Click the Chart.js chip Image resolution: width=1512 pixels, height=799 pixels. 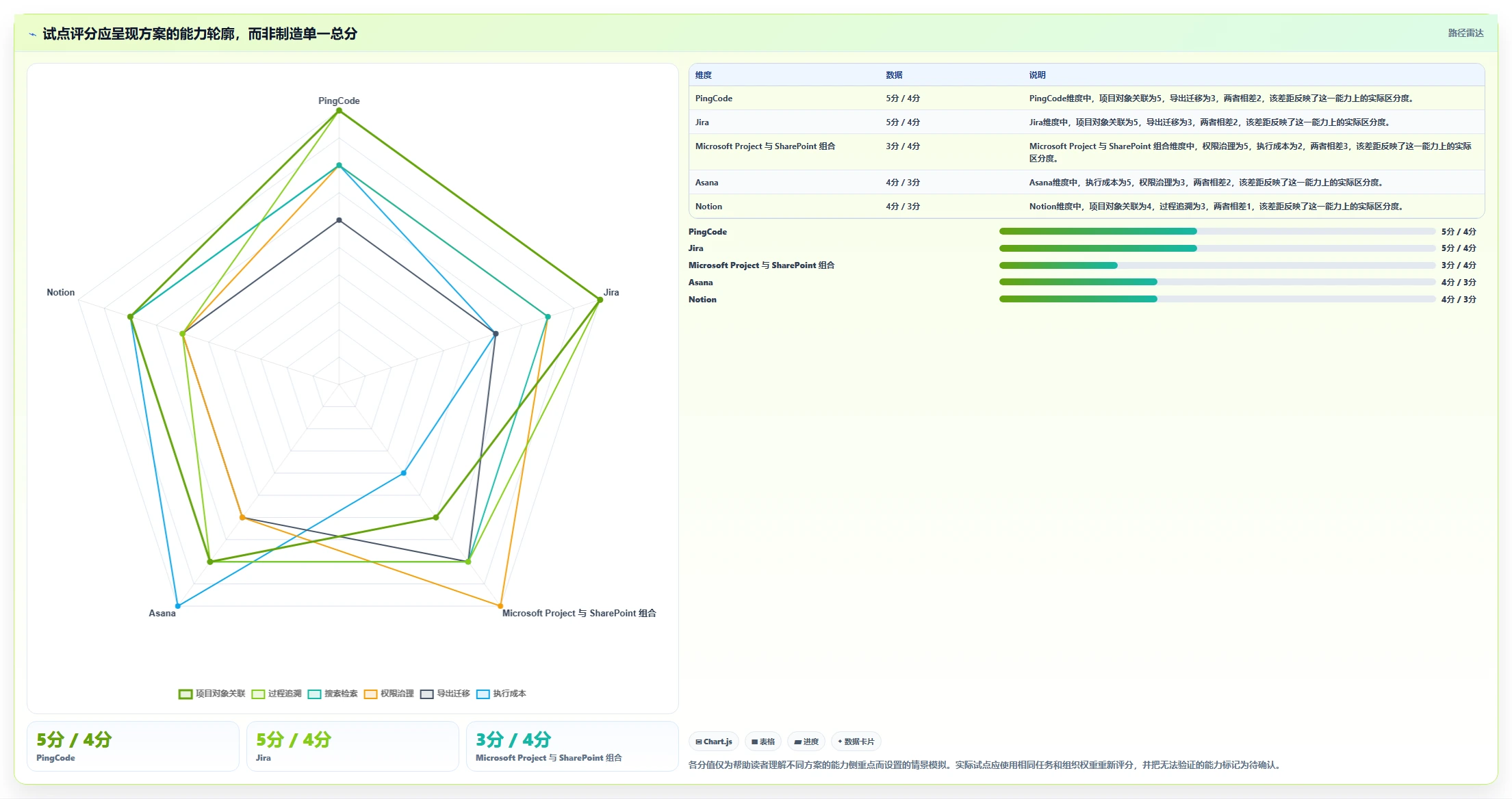click(x=714, y=742)
